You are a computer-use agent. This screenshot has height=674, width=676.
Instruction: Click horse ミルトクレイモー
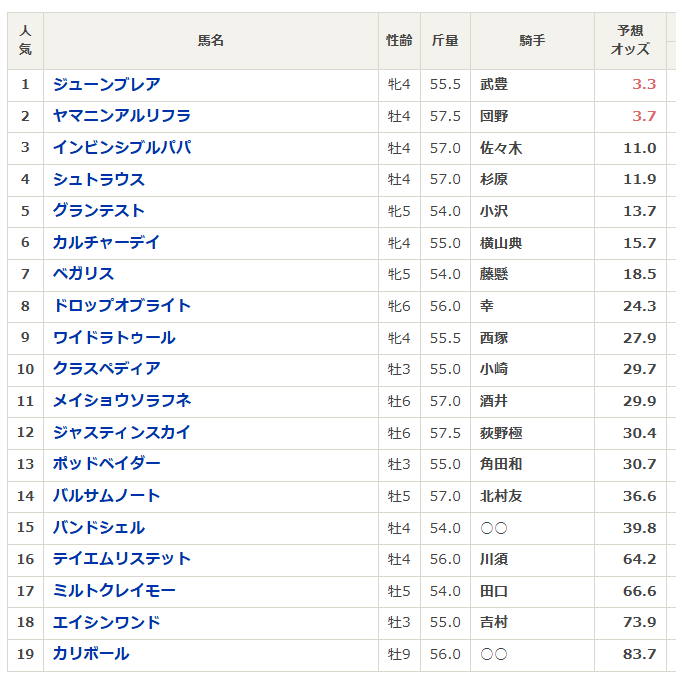pyautogui.click(x=114, y=591)
